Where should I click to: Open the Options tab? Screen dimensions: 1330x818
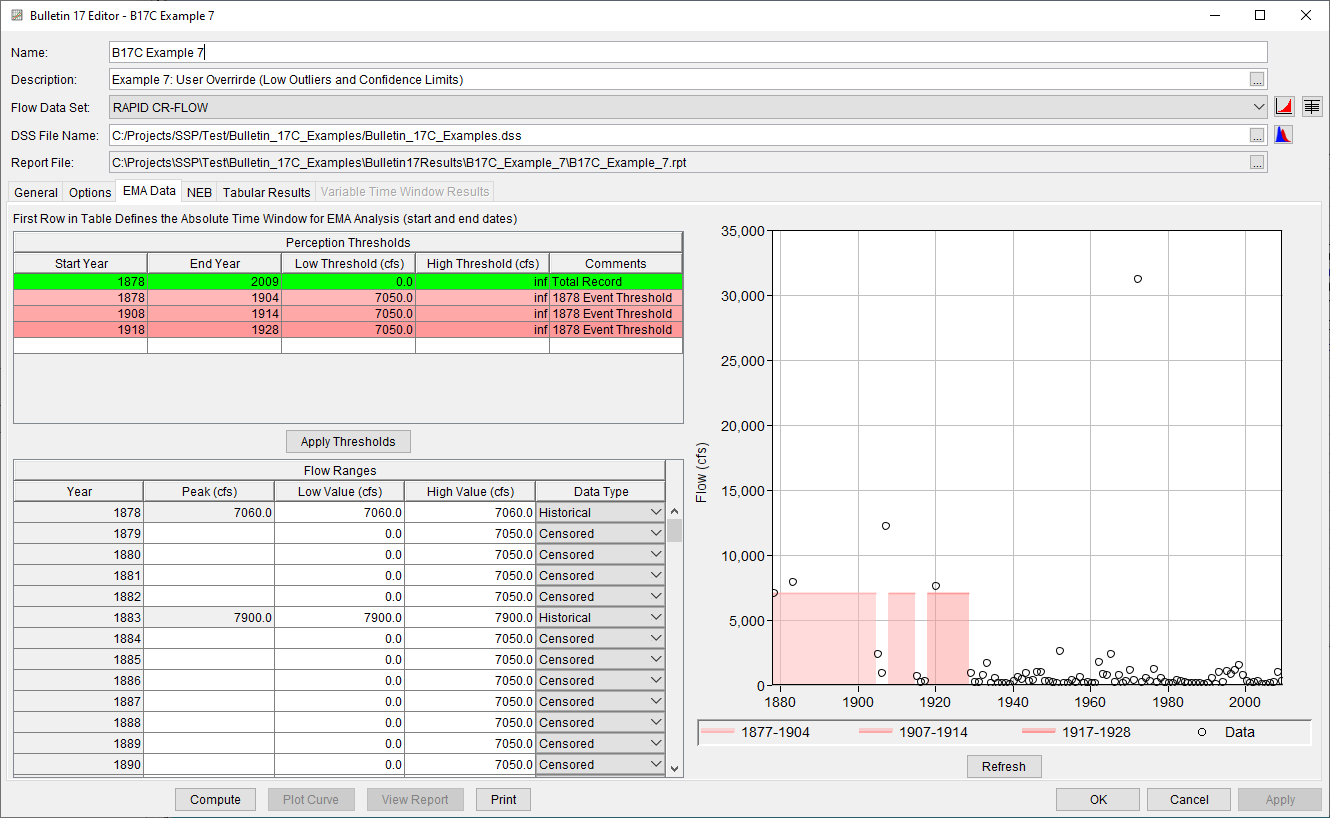[x=89, y=191]
